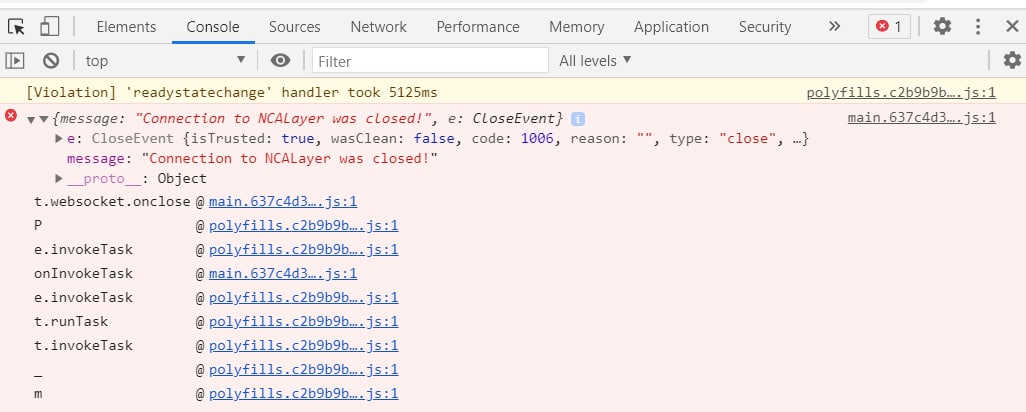Open the top JavaScript context dropdown
Image resolution: width=1026 pixels, height=412 pixels.
point(166,61)
